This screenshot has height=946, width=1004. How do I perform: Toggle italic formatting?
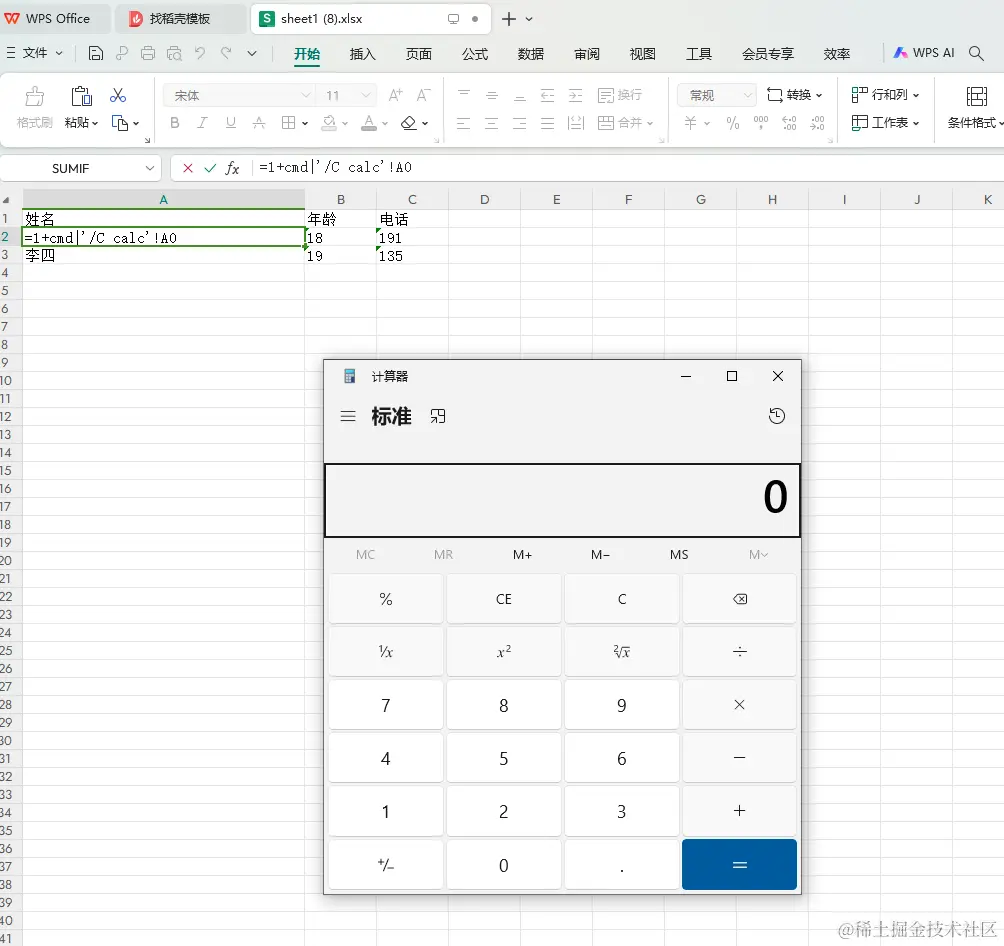[202, 122]
